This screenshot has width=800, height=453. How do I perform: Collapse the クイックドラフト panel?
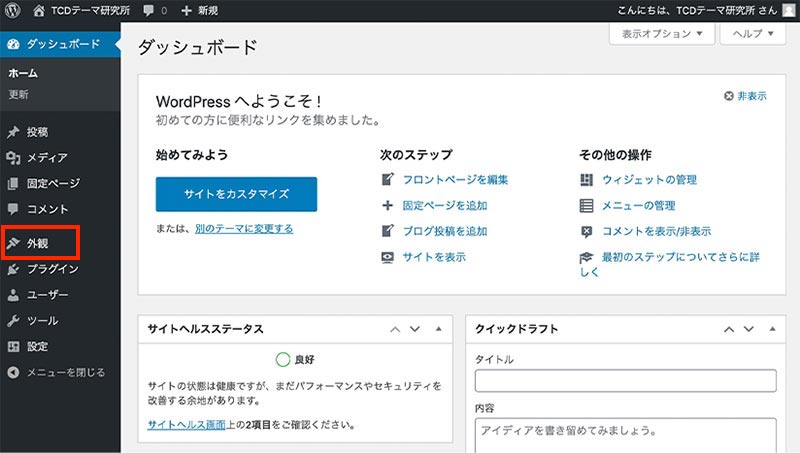tap(772, 329)
